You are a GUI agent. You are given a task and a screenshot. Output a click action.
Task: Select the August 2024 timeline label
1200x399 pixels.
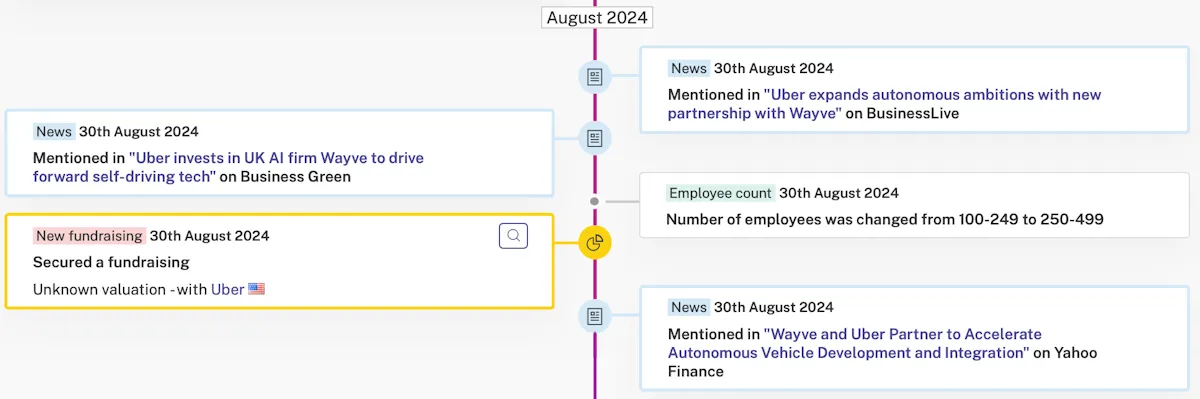(x=597, y=17)
